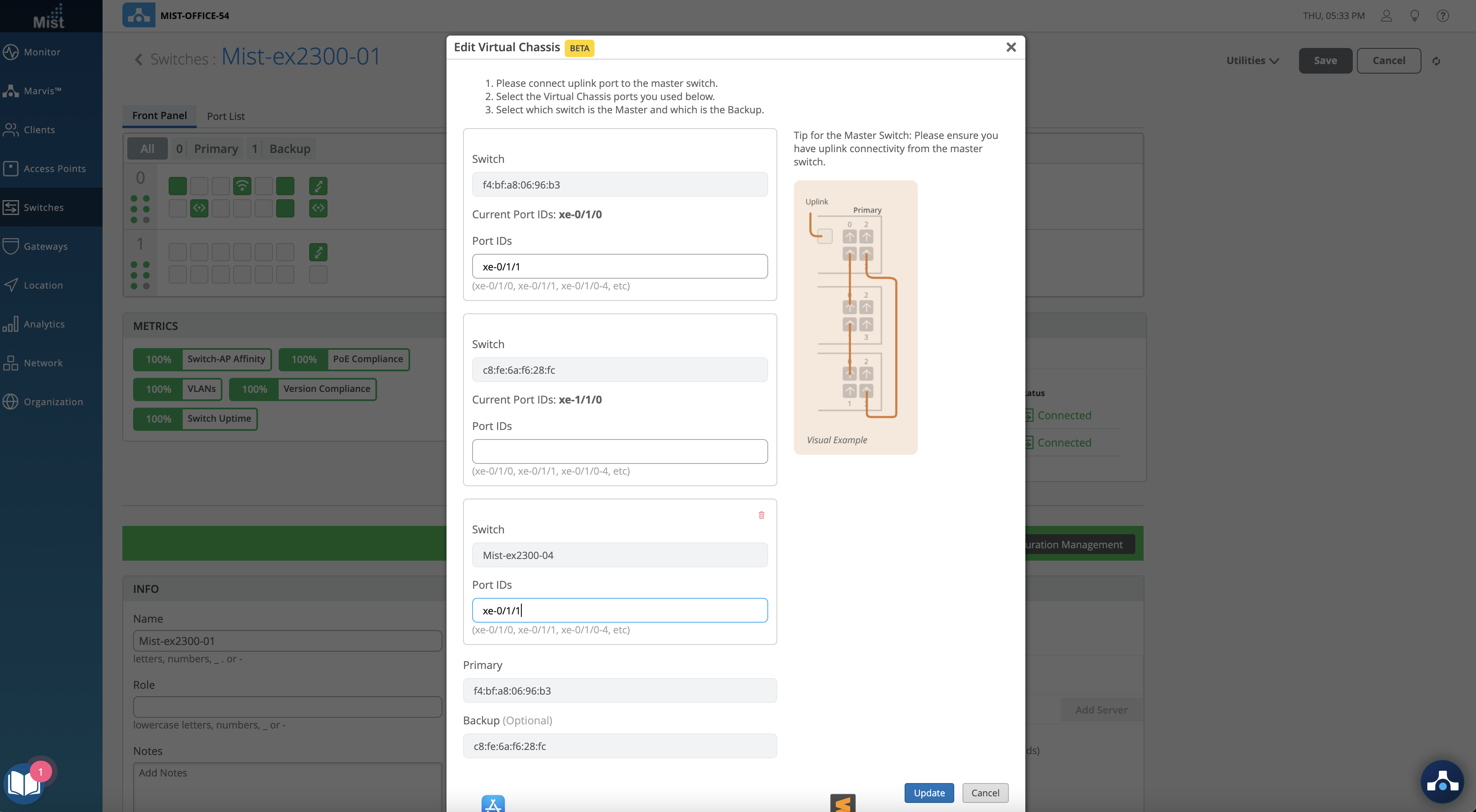Open Marvis assistant in sidebar
The height and width of the screenshot is (812, 1476).
[x=42, y=91]
